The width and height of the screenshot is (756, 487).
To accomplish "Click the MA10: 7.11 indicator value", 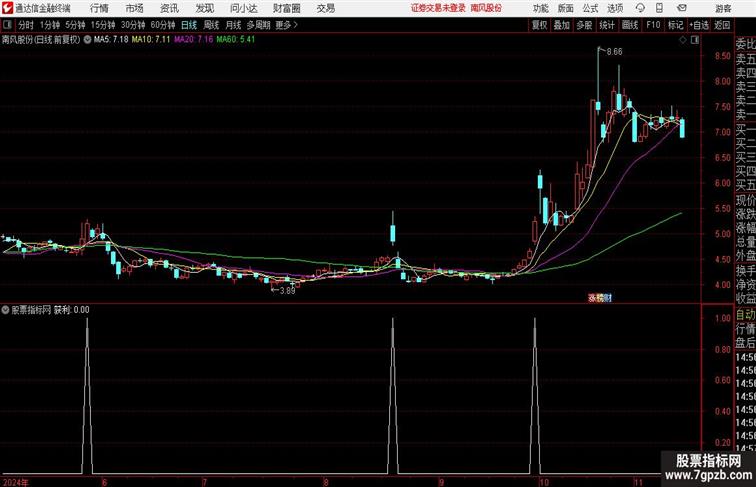I will click(x=151, y=40).
